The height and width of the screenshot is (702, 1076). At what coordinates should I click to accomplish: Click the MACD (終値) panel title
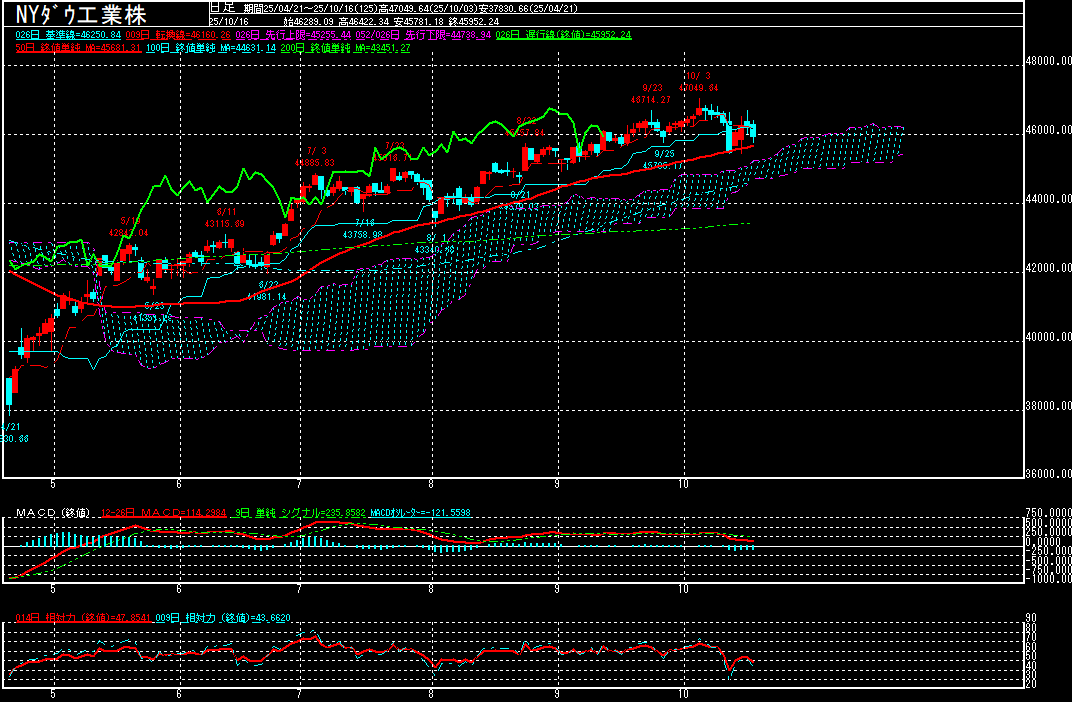point(52,513)
